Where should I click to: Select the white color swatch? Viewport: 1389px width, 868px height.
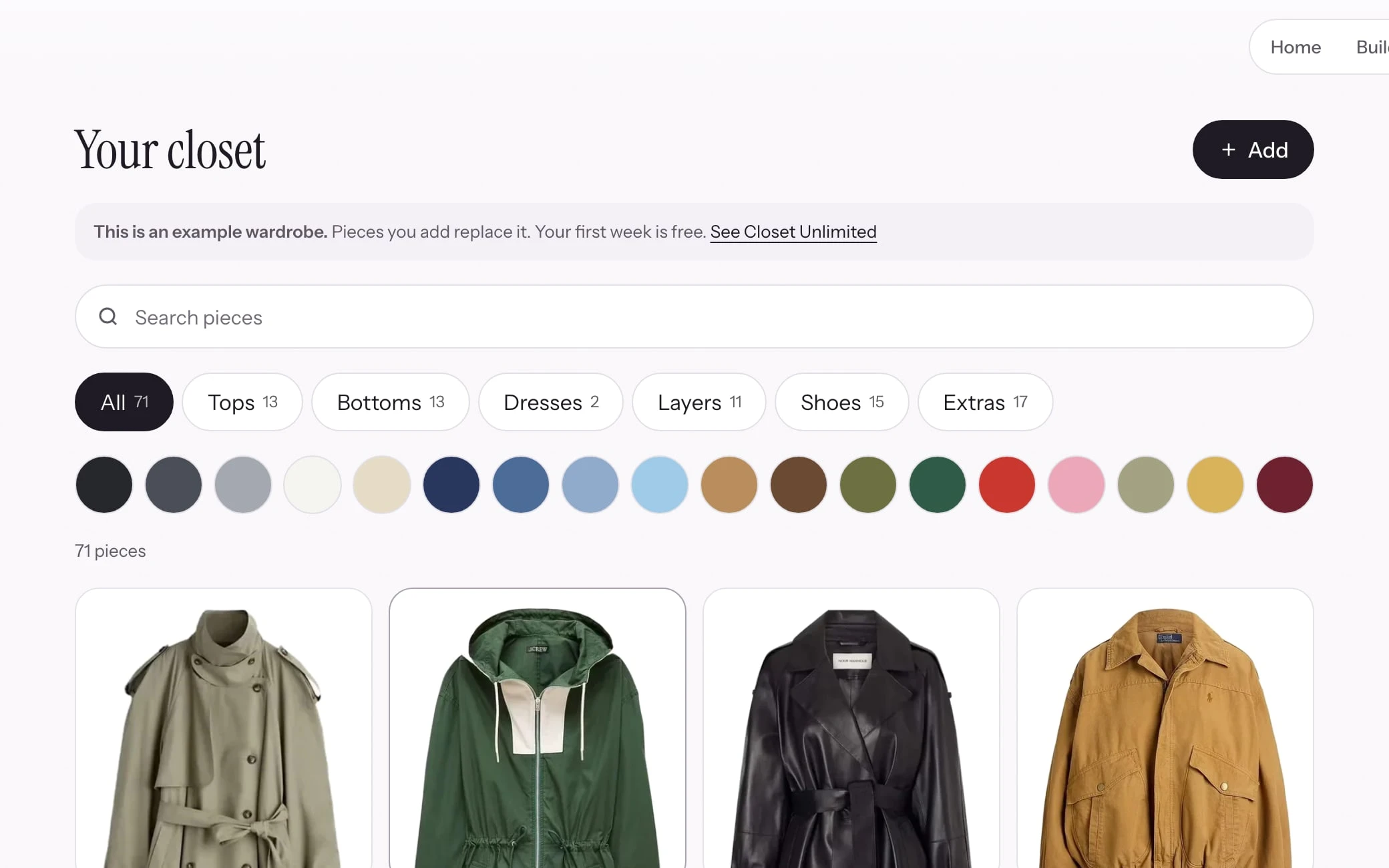(x=313, y=485)
